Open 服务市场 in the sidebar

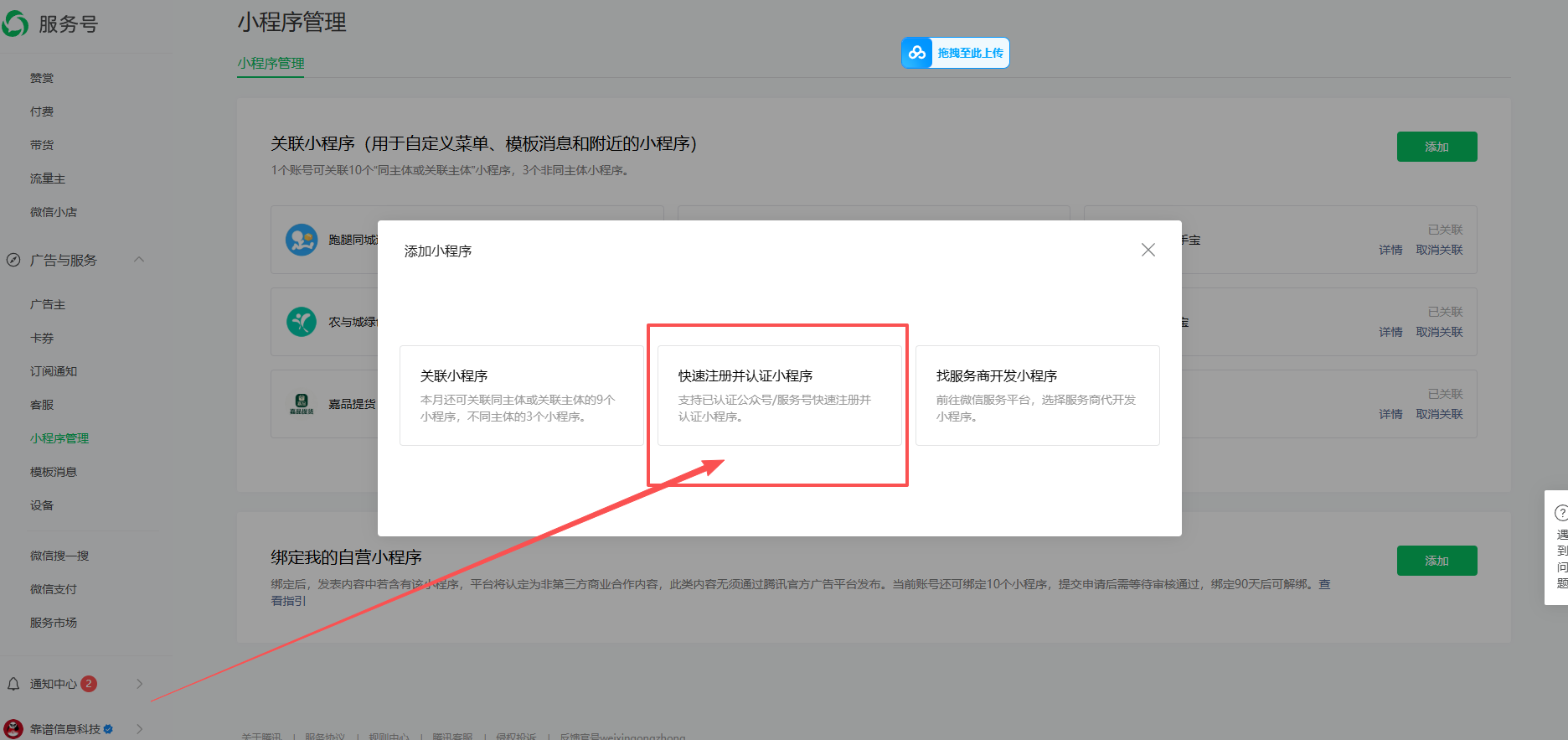pos(54,623)
